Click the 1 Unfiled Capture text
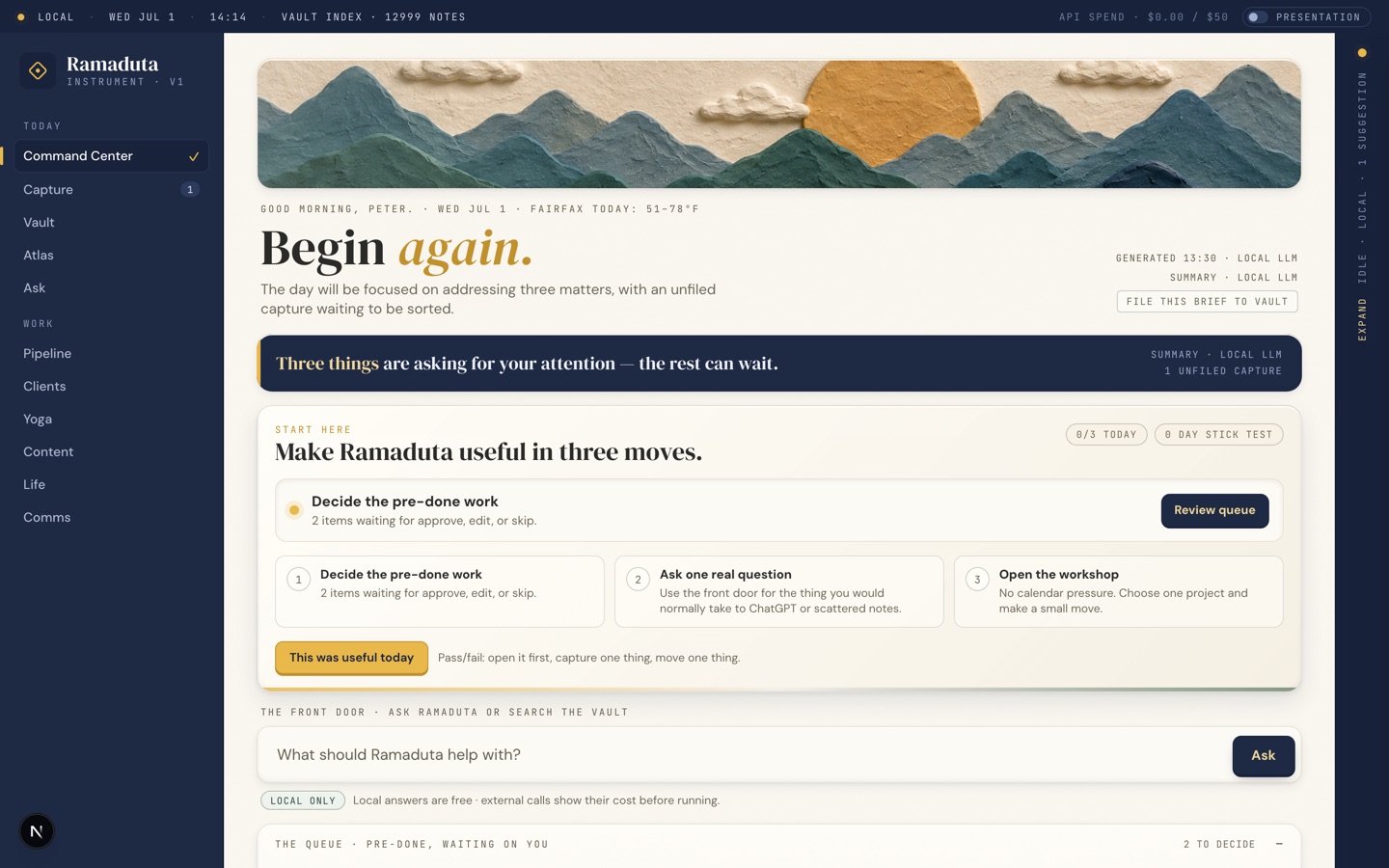Screen dimensions: 1389x868 pos(1223,371)
